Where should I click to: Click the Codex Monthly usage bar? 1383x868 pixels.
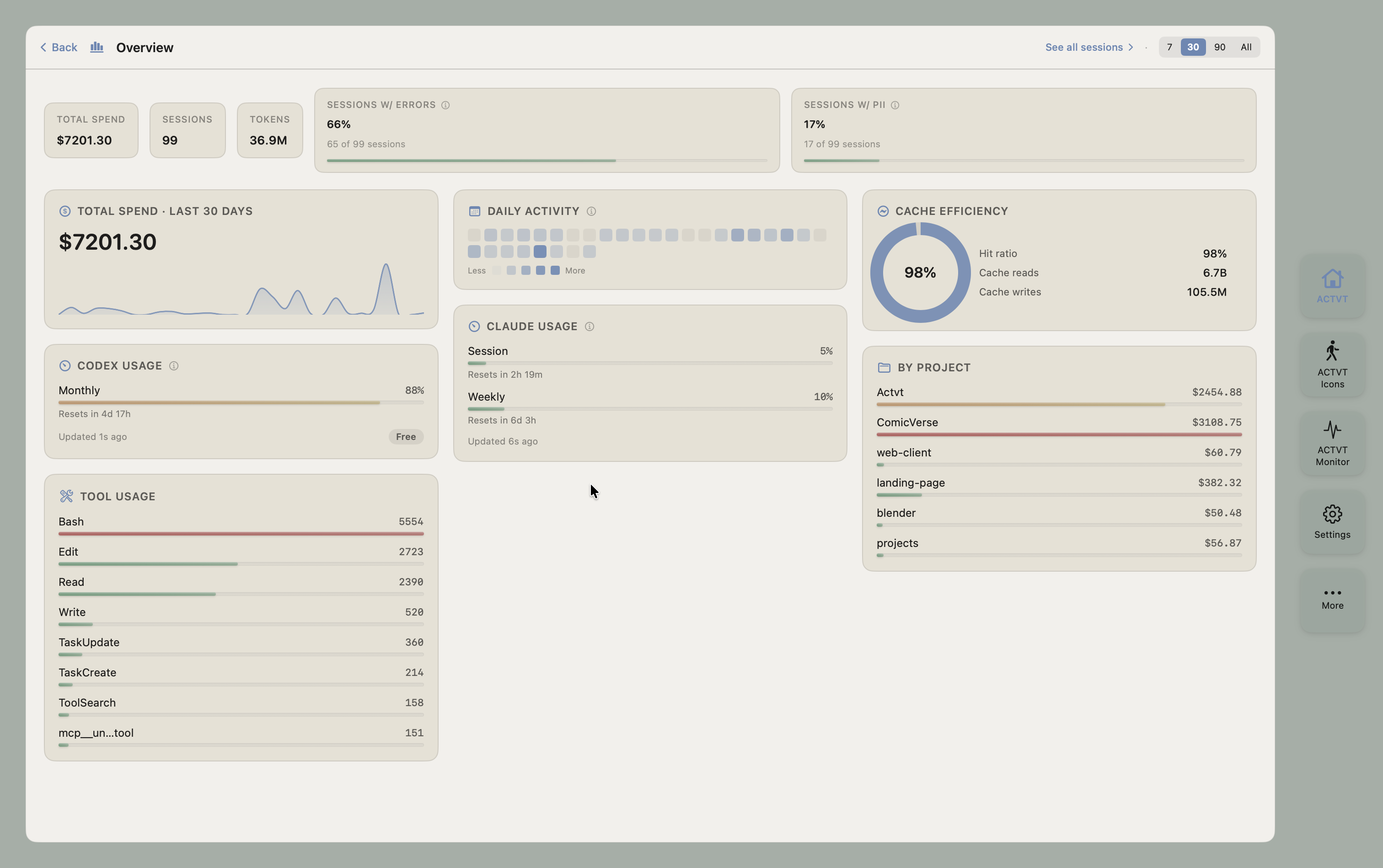coord(241,403)
